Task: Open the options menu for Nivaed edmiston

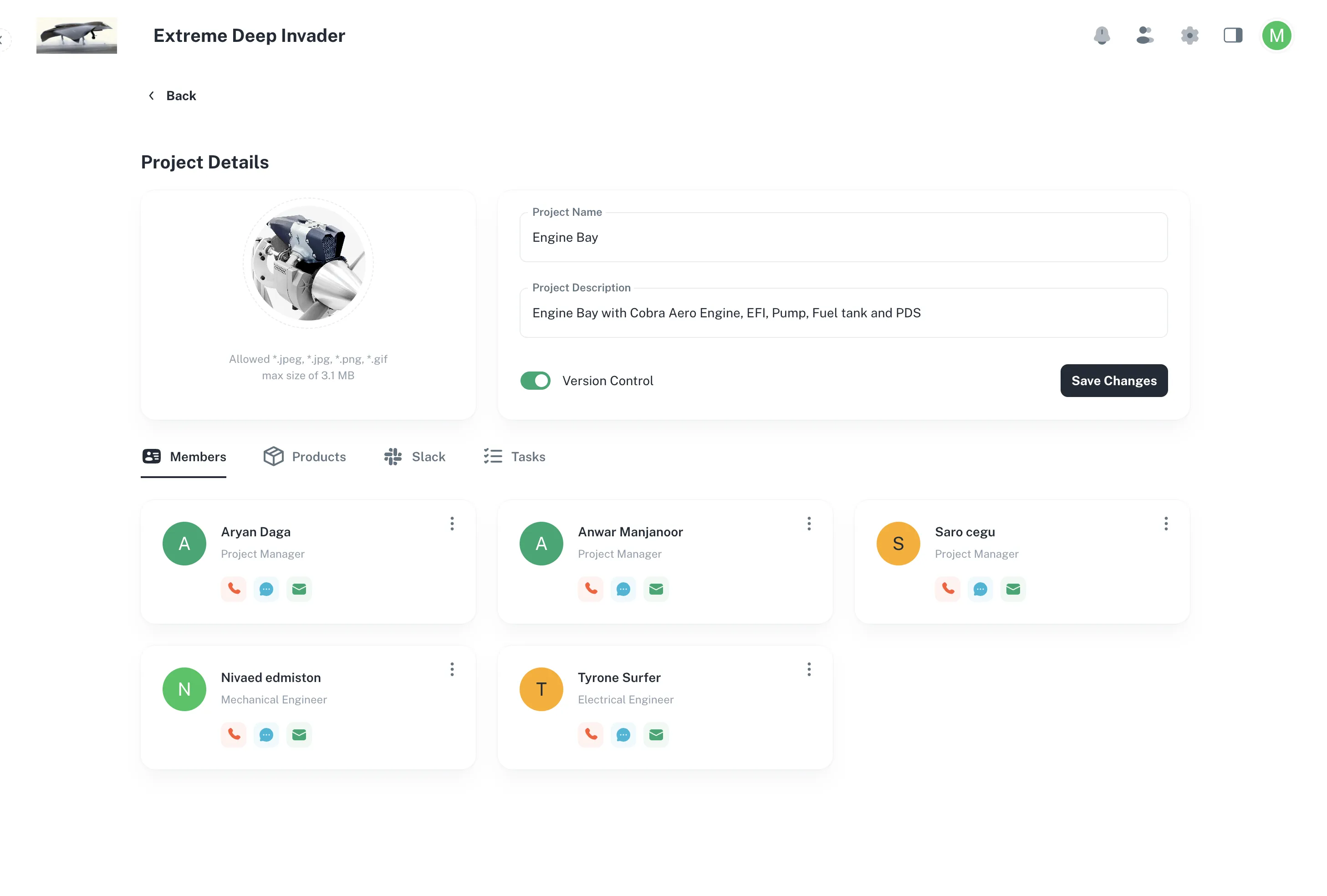Action: (452, 669)
